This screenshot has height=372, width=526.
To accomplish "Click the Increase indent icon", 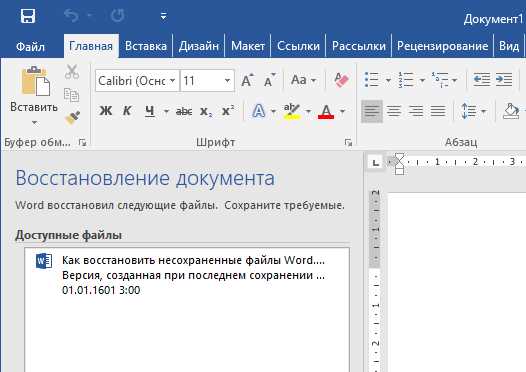I will coord(504,80).
